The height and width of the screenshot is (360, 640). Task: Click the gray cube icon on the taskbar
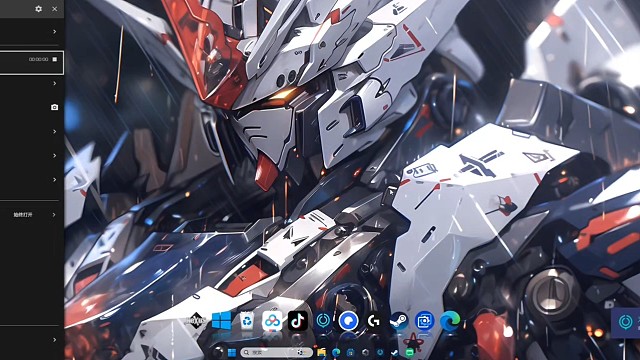[x=366, y=352]
